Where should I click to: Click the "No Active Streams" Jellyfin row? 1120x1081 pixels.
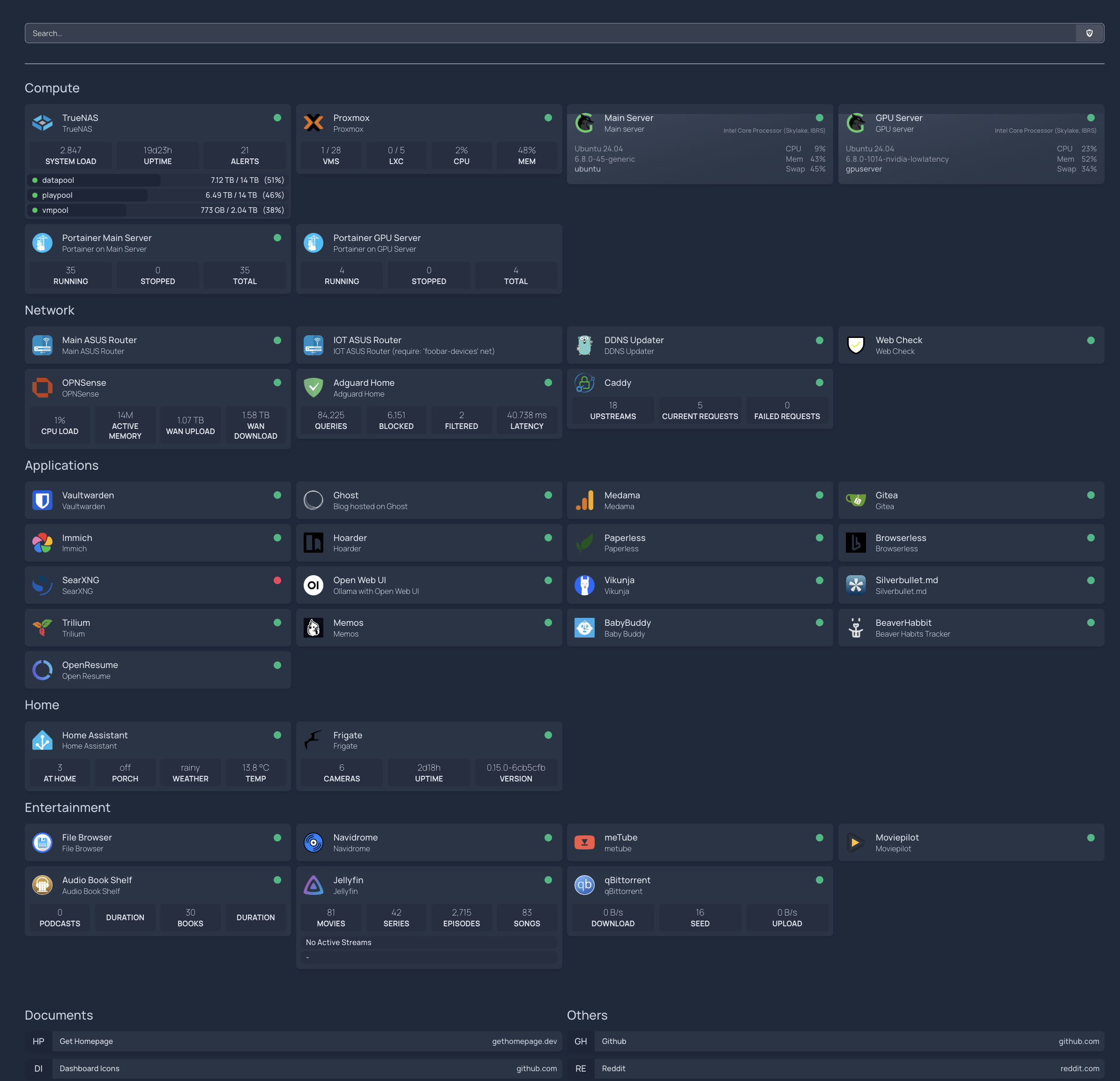point(429,942)
